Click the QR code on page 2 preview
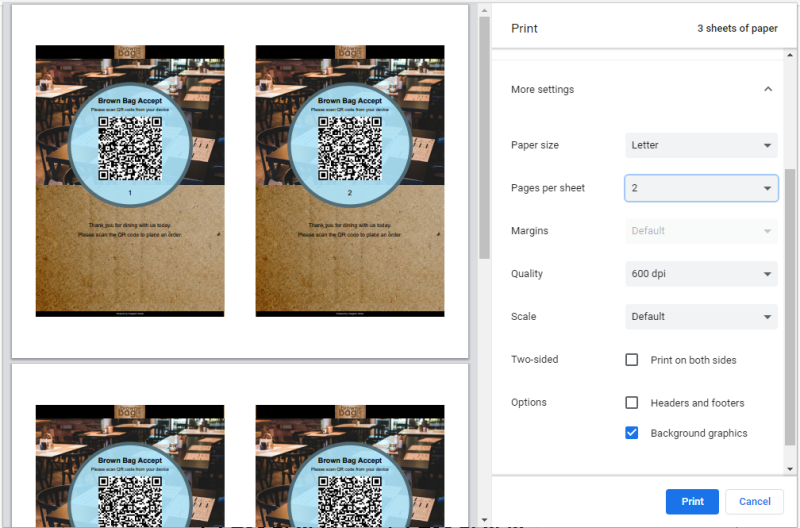Viewport: 800px width, 528px height. tap(349, 146)
